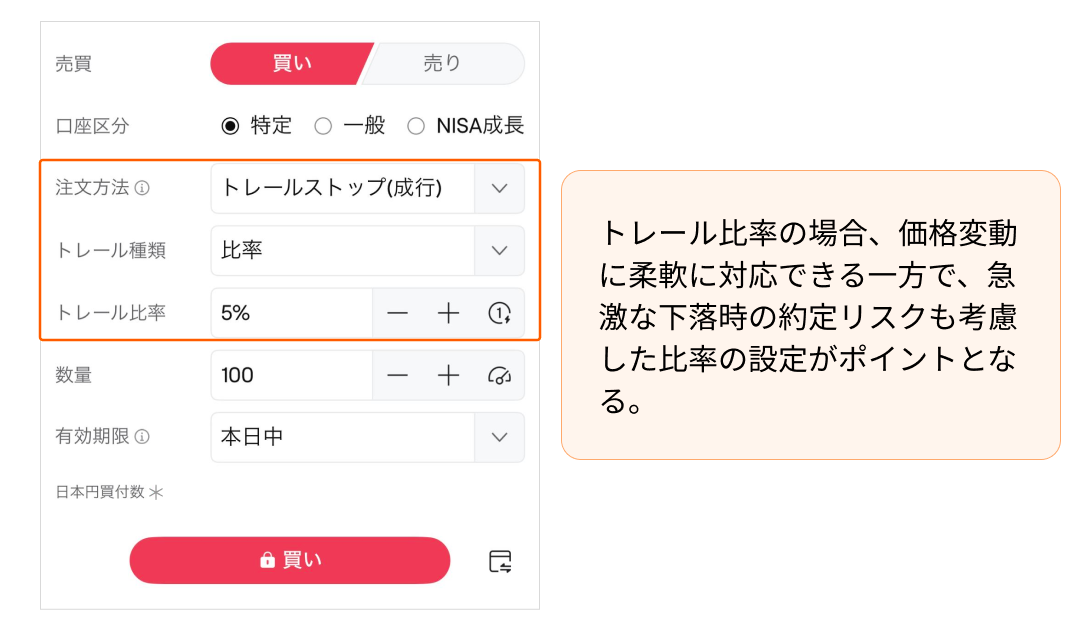Increase 数量 with plus button

pos(449,375)
